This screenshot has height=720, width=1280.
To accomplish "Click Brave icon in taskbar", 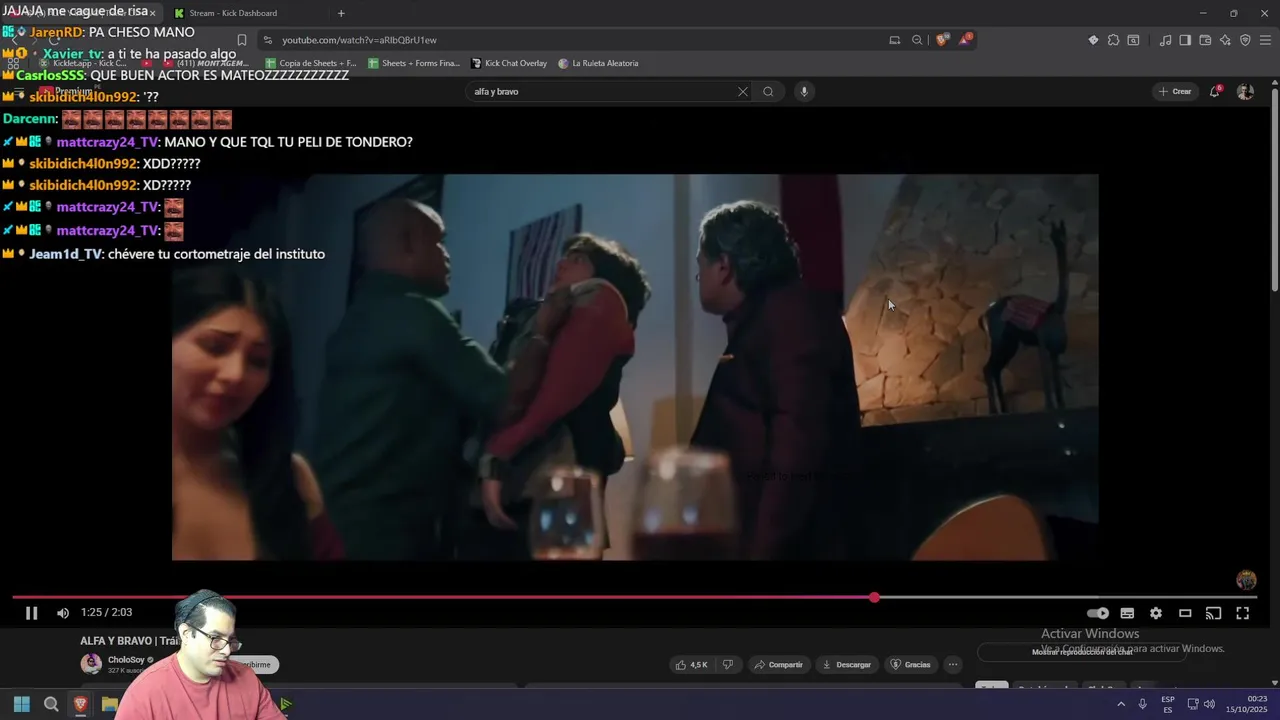I will 80,704.
